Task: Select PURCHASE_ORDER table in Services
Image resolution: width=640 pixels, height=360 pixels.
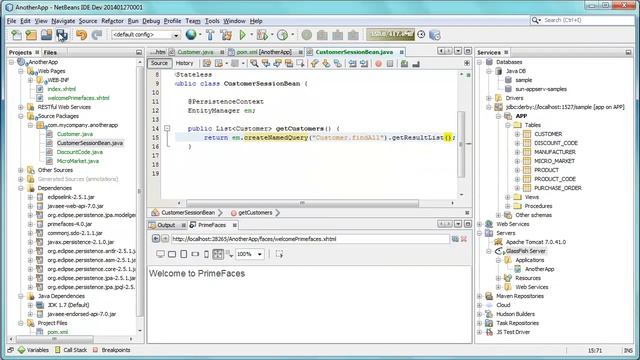Action: pyautogui.click(x=558, y=188)
